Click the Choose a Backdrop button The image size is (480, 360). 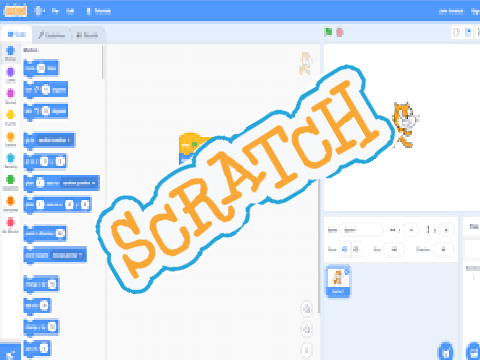(473, 352)
